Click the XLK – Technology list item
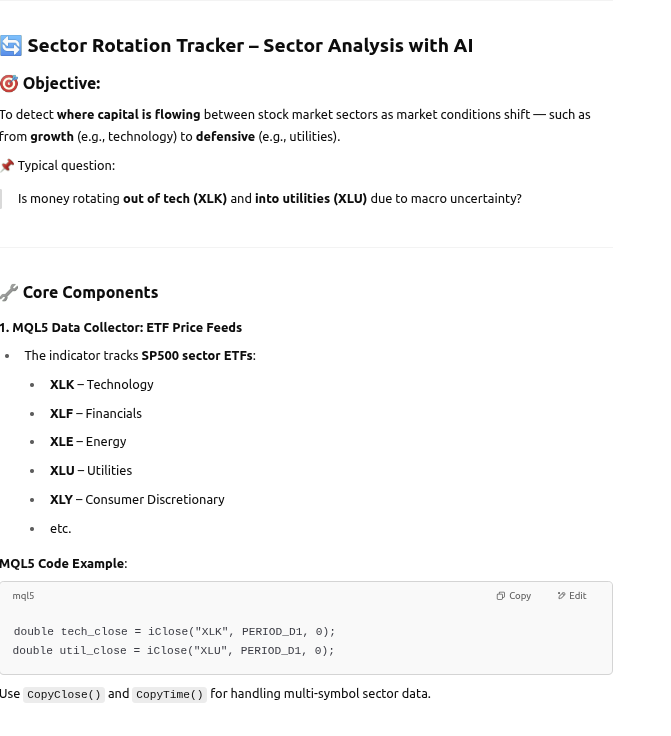This screenshot has width=671, height=736. [x=102, y=385]
